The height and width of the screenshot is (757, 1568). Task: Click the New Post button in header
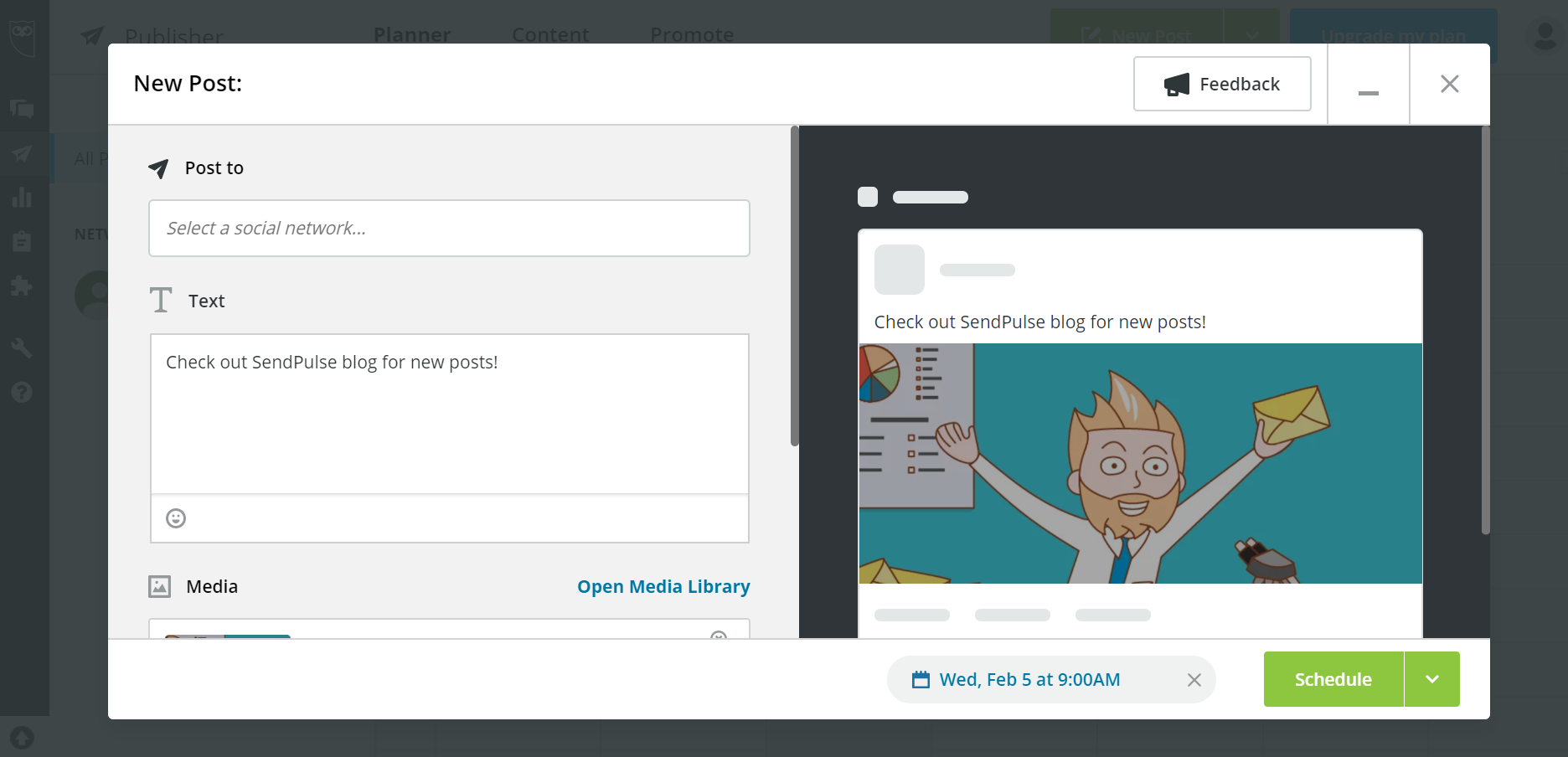(1137, 36)
